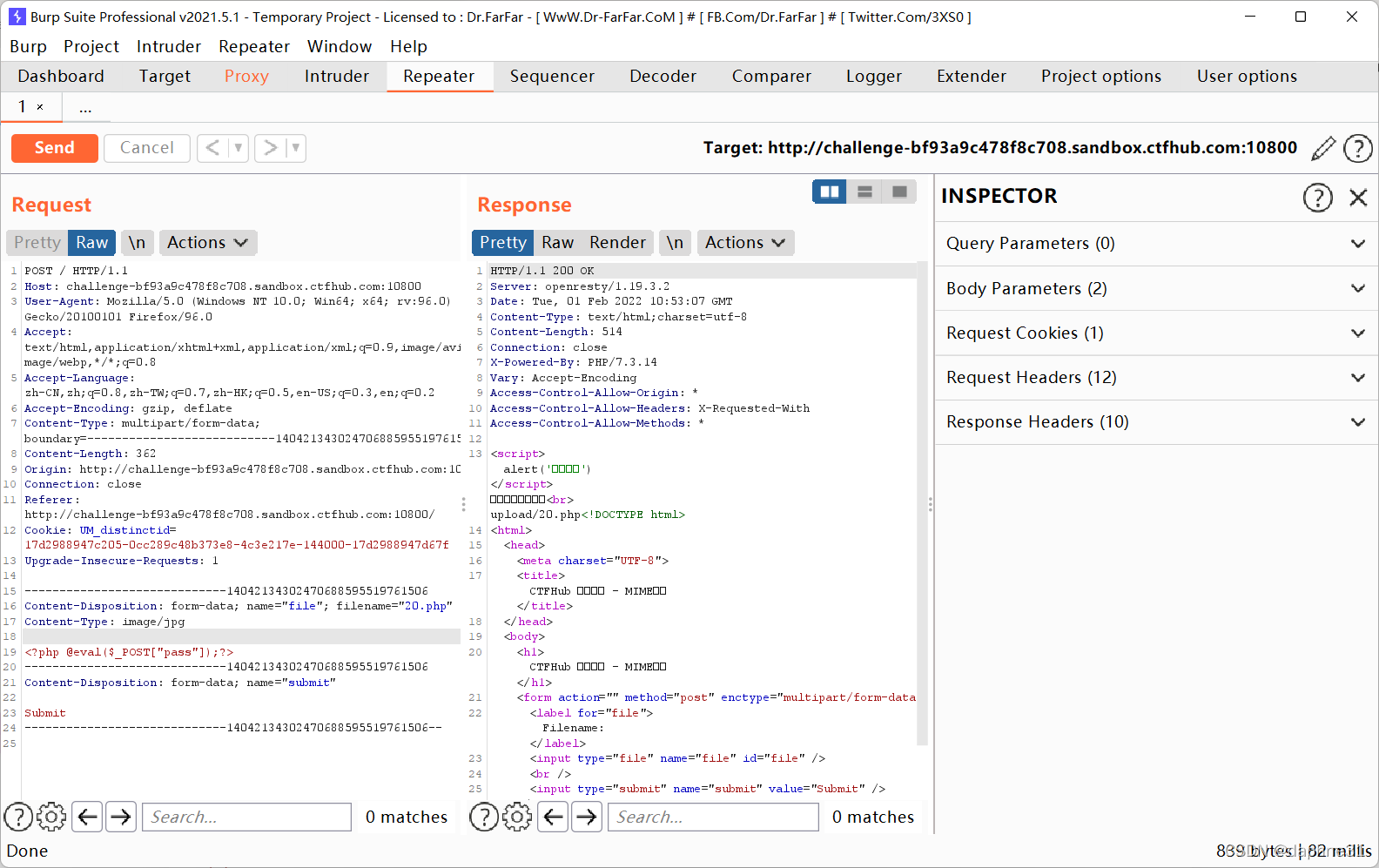Jump to previous request search match
The width and height of the screenshot is (1379, 868).
point(87,817)
